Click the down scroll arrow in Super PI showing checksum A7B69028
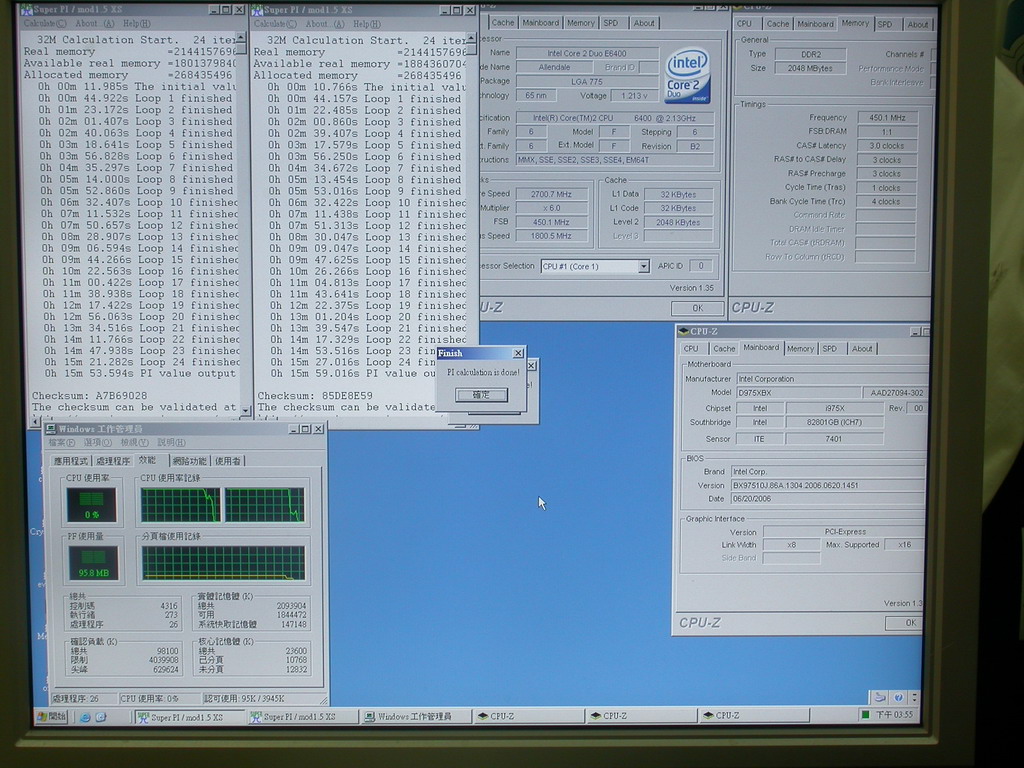The height and width of the screenshot is (768, 1024). (x=245, y=410)
